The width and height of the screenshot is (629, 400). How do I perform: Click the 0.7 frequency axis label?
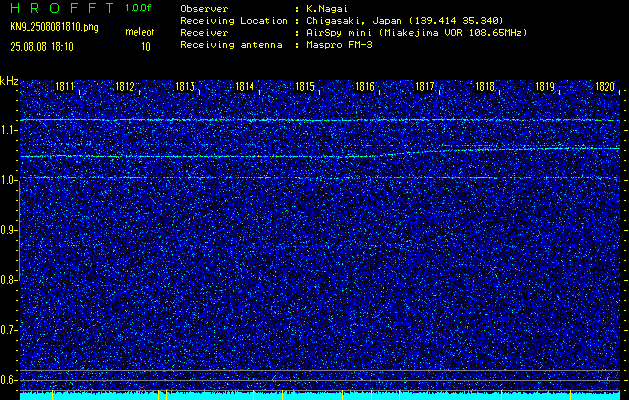[8, 330]
